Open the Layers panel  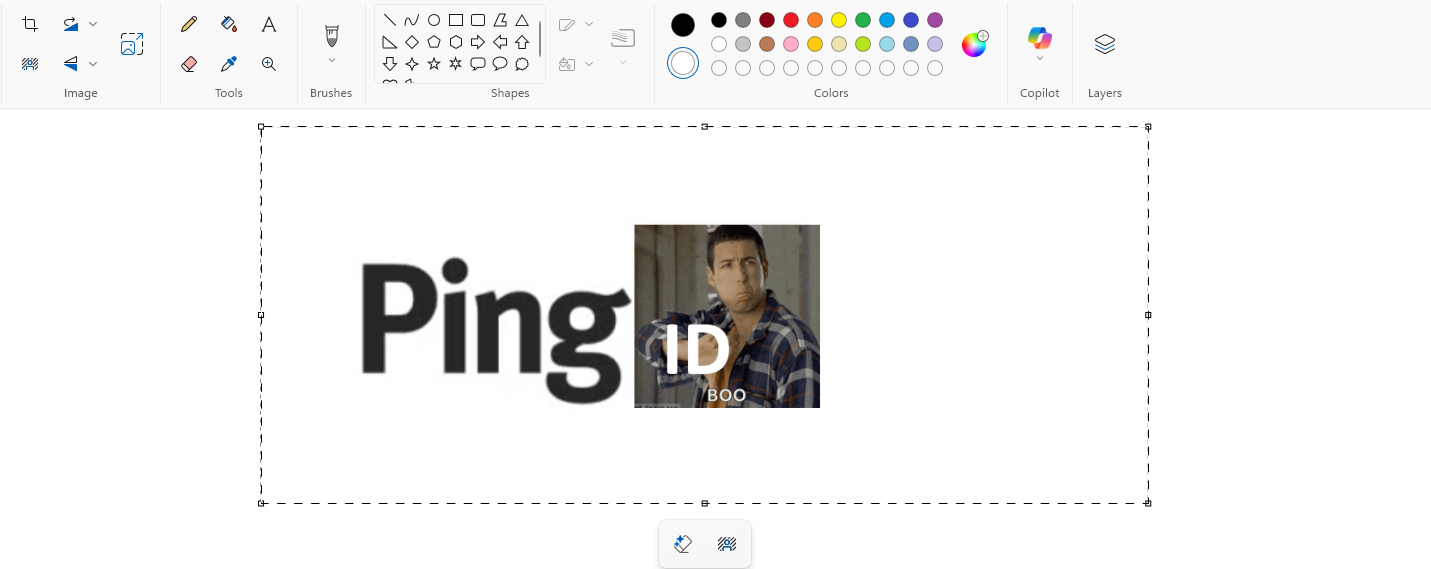click(1104, 44)
